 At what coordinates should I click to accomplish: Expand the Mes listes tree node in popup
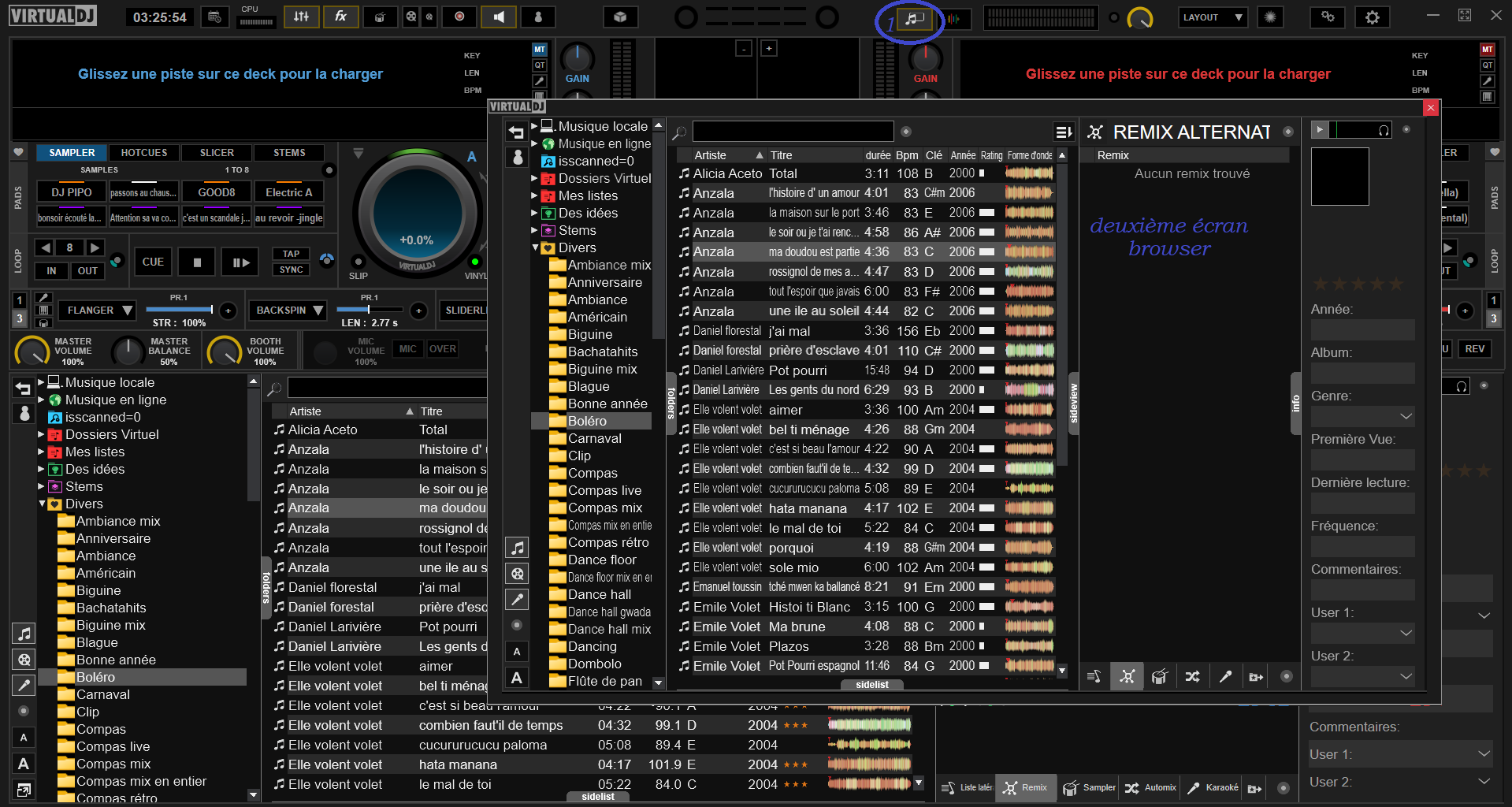[x=534, y=195]
